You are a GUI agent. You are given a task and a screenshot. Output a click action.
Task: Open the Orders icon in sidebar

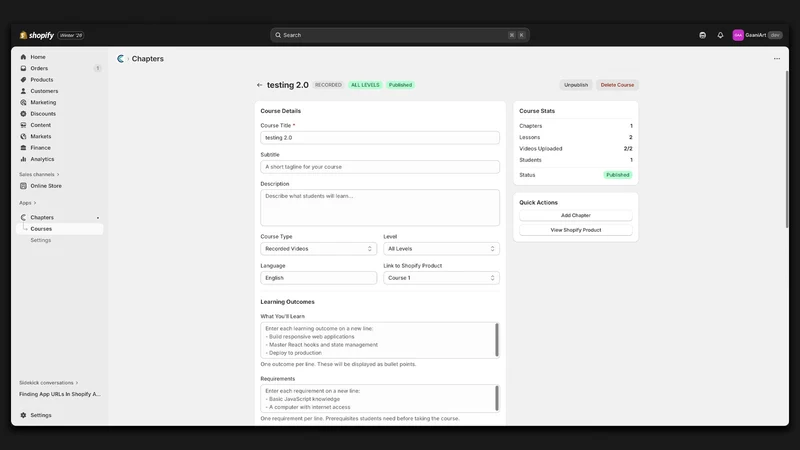coord(23,68)
